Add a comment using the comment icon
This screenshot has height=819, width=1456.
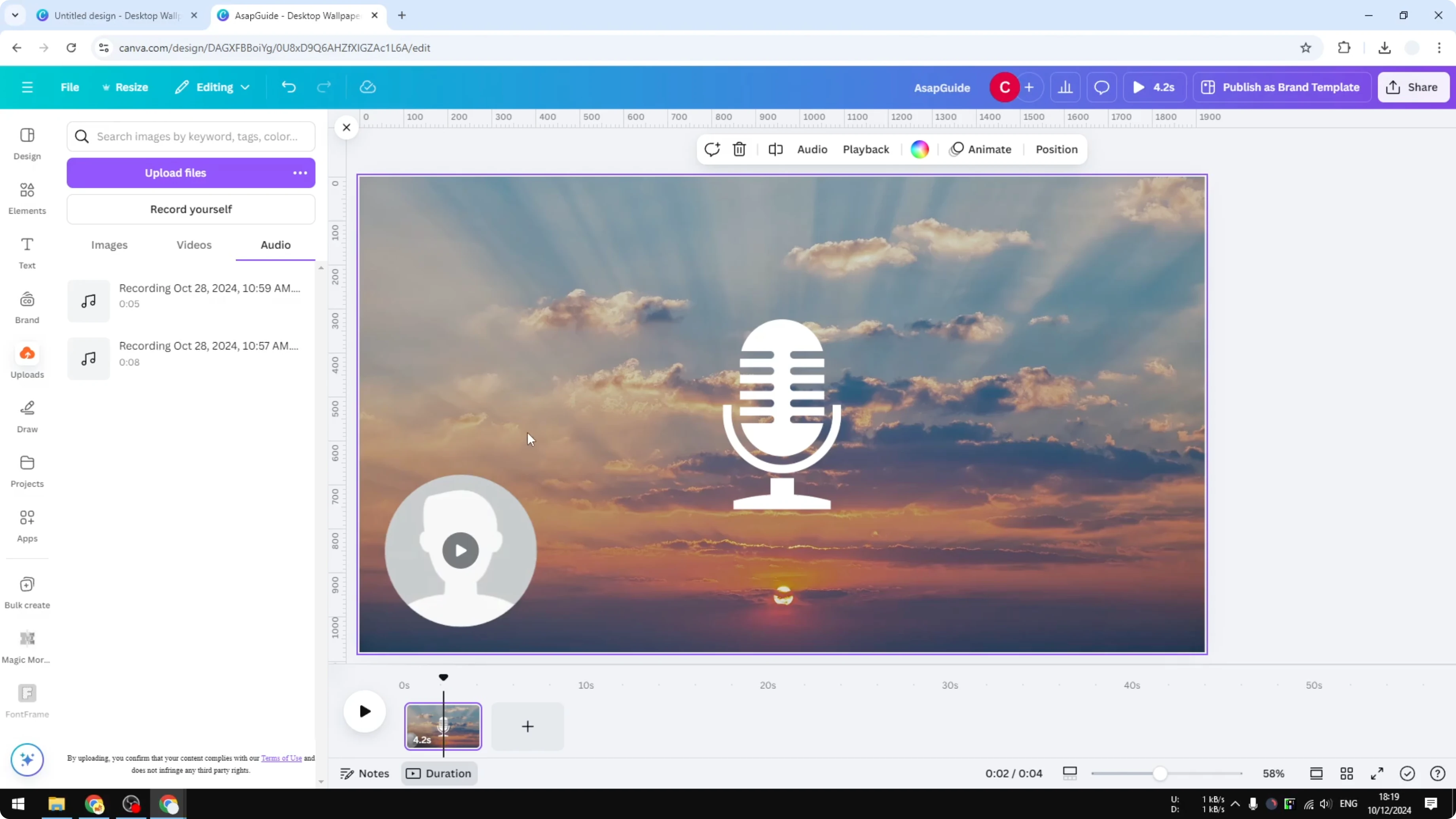(712, 149)
